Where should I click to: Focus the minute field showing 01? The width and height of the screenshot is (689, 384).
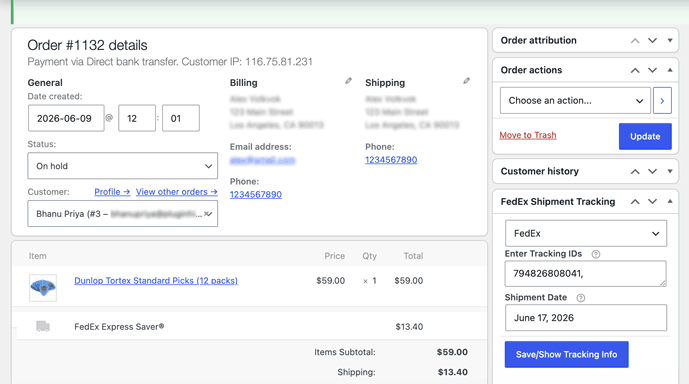(x=181, y=118)
